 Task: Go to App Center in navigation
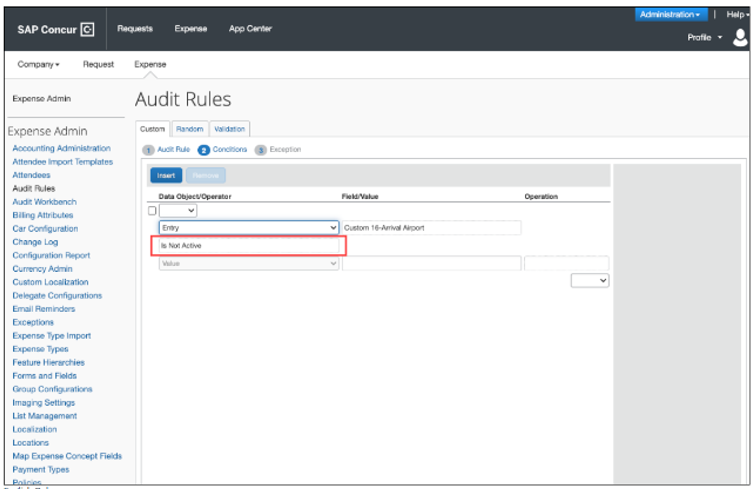coord(250,29)
